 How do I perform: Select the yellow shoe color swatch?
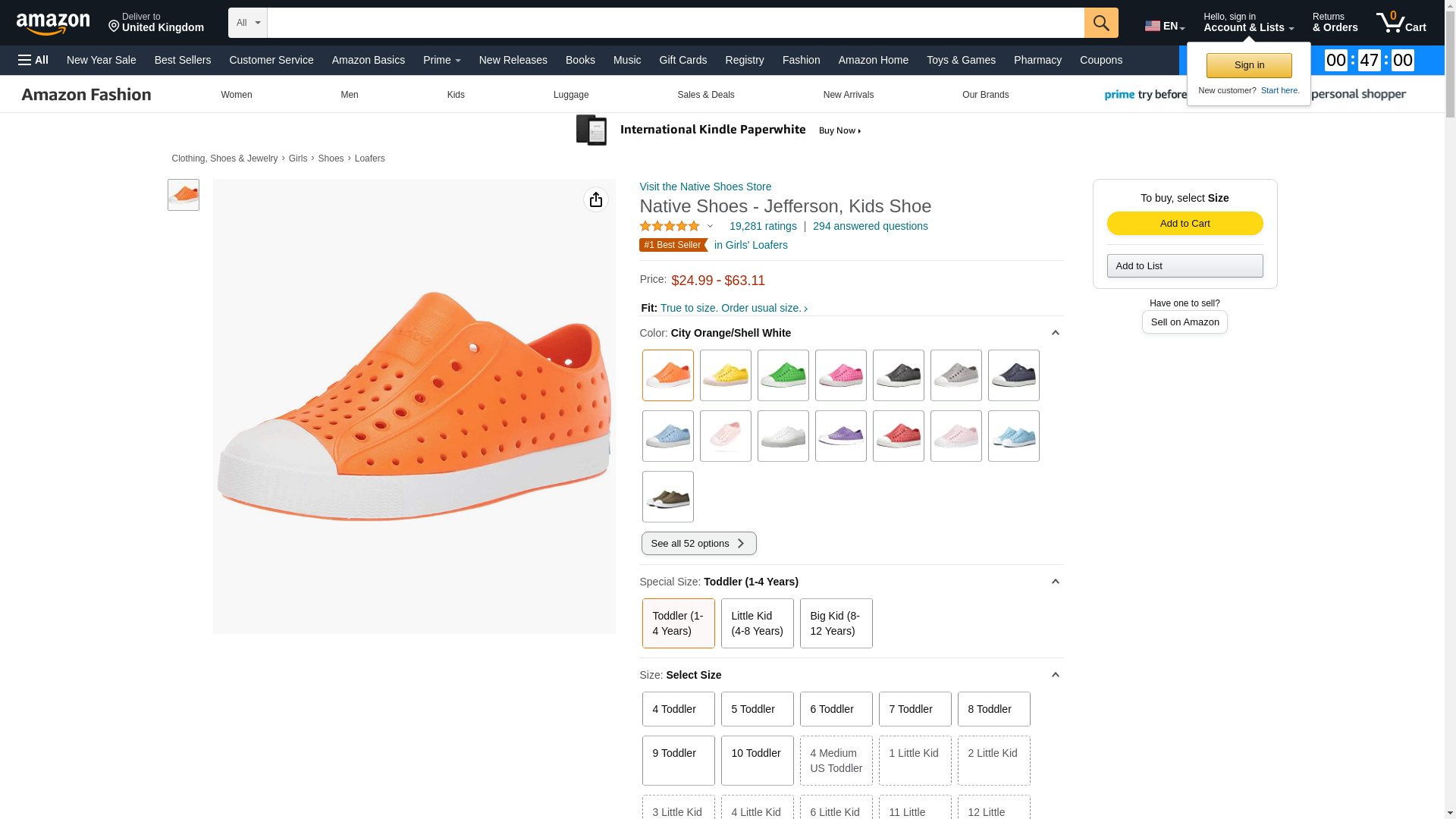tap(725, 375)
